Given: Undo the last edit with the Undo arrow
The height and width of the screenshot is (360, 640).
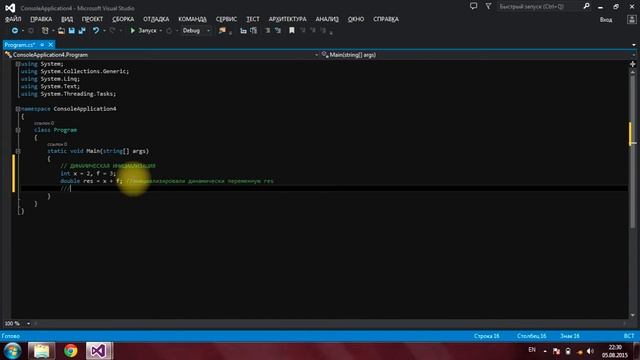Looking at the screenshot, I should [x=96, y=31].
